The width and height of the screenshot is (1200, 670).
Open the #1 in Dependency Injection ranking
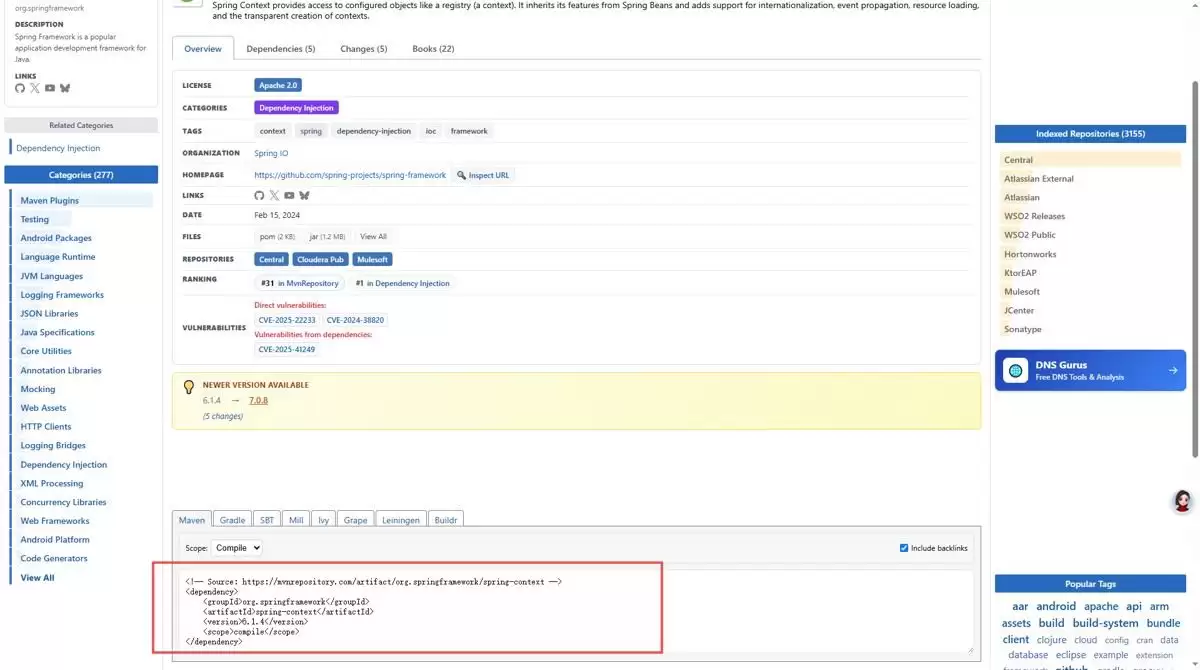[402, 283]
